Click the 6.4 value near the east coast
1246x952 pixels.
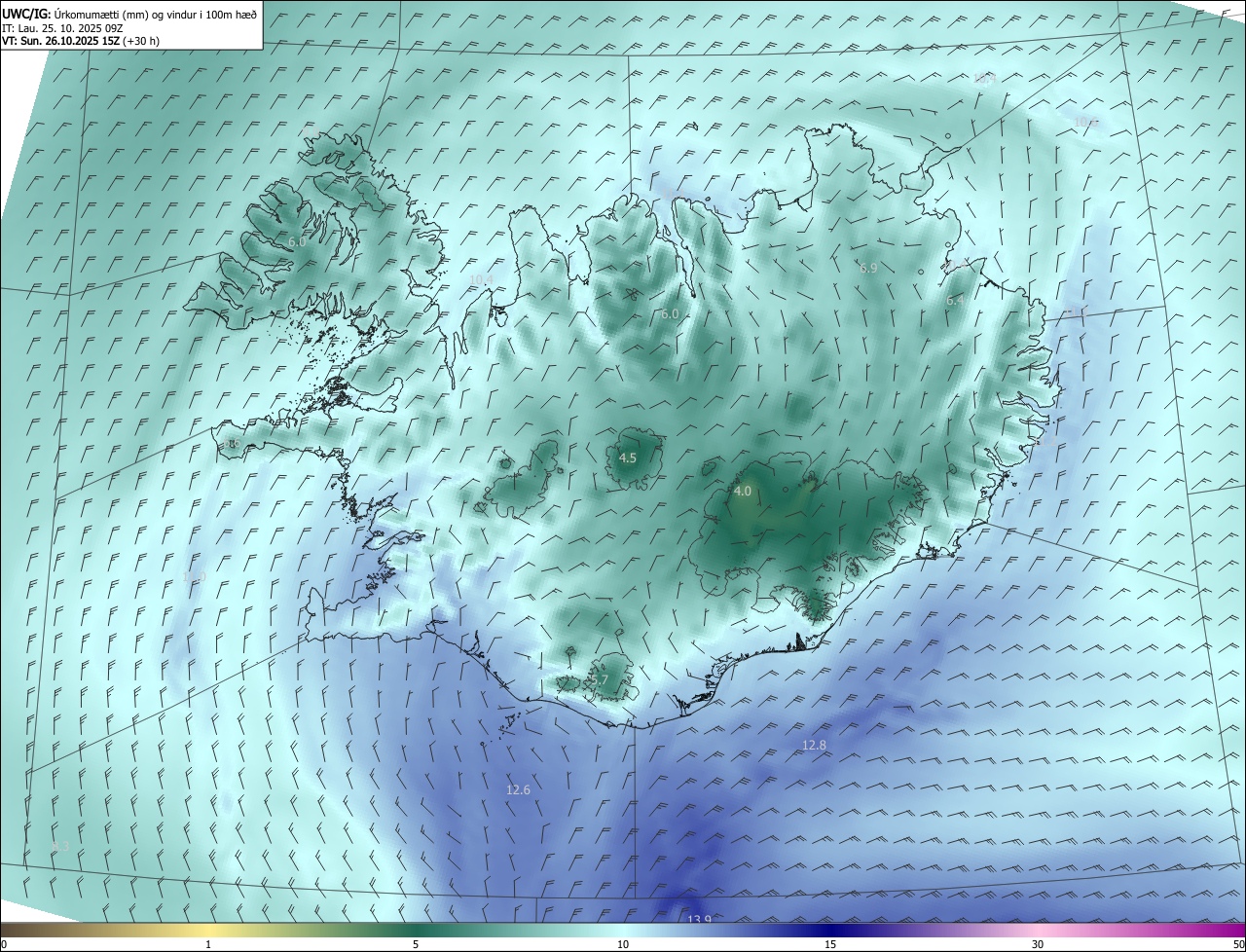956,301
